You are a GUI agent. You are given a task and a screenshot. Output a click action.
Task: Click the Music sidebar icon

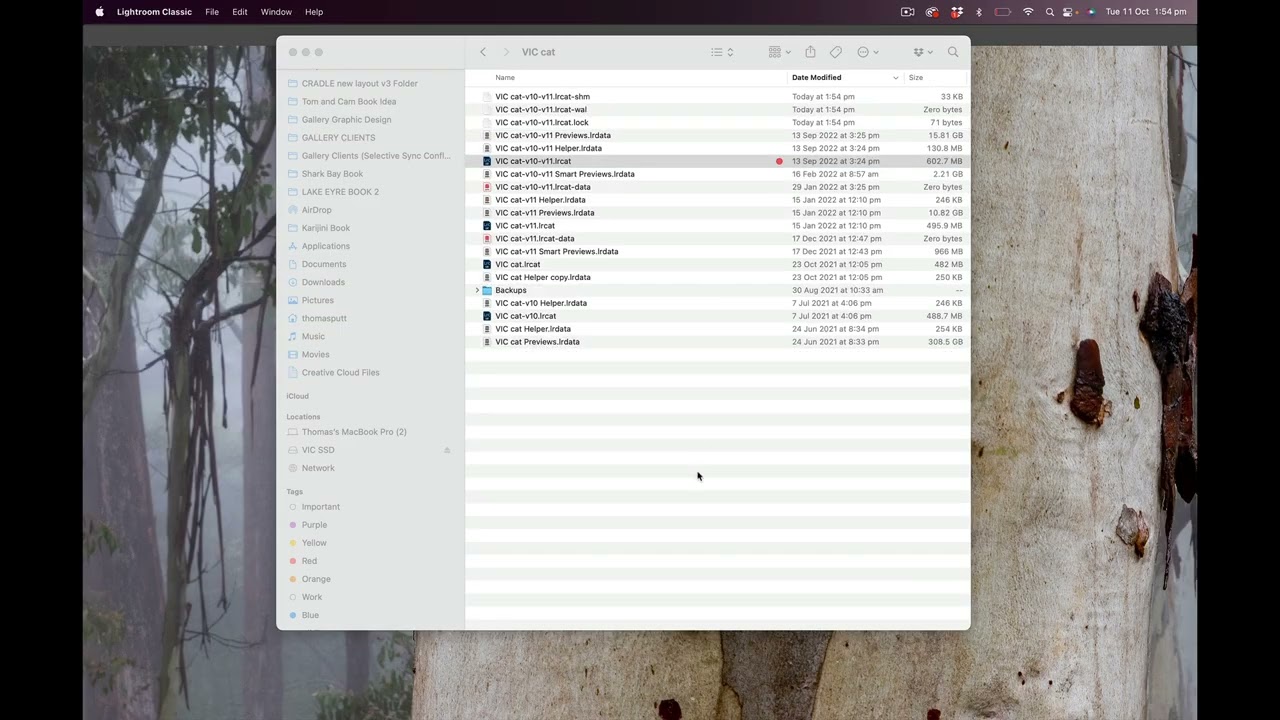coord(293,336)
